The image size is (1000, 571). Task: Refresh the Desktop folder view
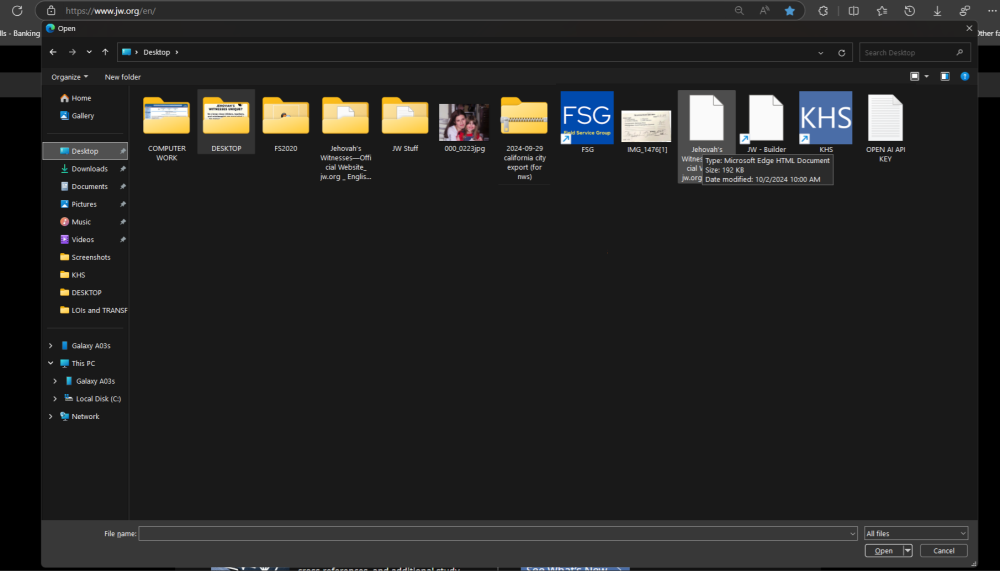tap(842, 52)
